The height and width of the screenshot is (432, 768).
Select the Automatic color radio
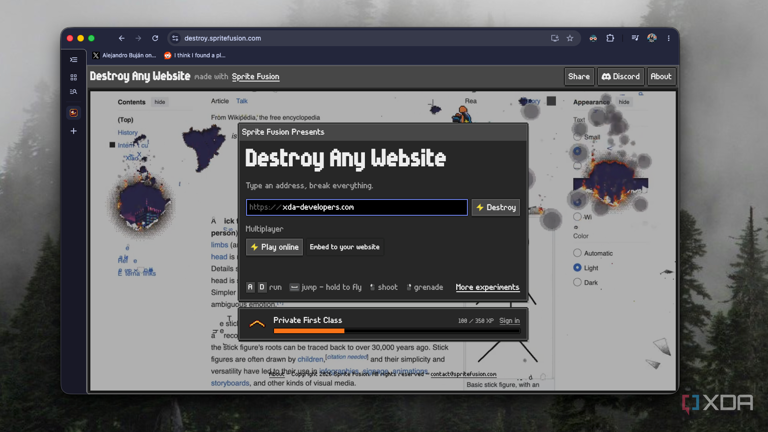click(577, 253)
